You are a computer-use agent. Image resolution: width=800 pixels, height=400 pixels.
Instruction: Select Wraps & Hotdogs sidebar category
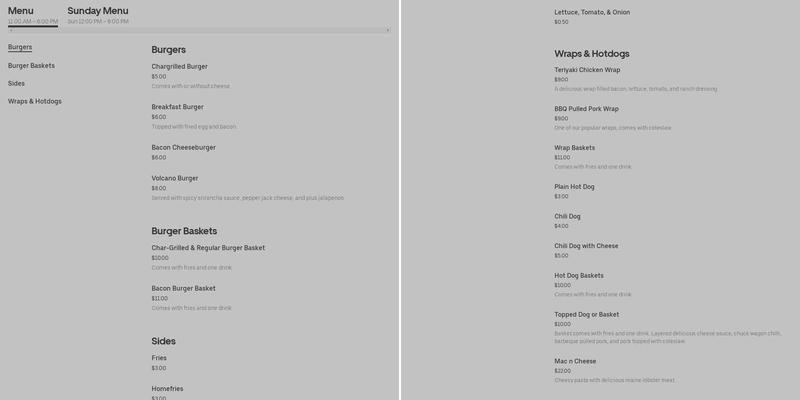tap(35, 101)
